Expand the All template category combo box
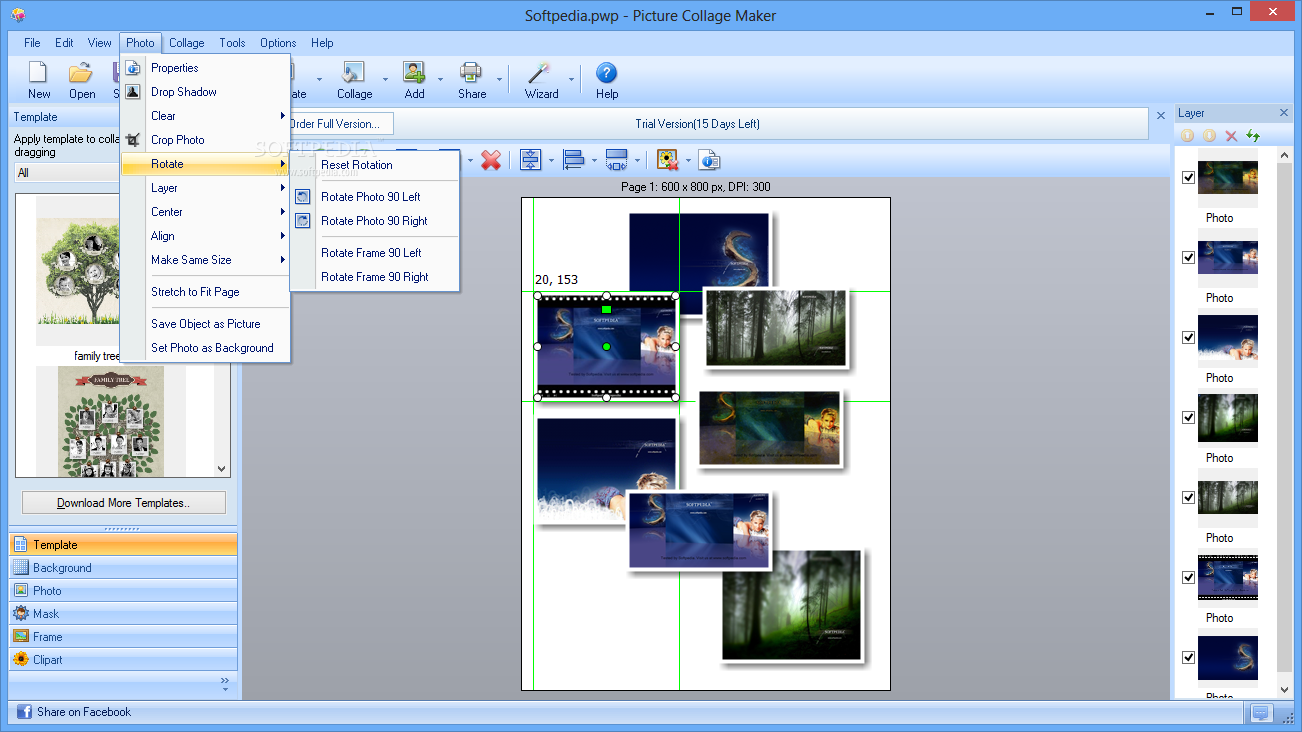This screenshot has width=1302, height=732. [69, 173]
